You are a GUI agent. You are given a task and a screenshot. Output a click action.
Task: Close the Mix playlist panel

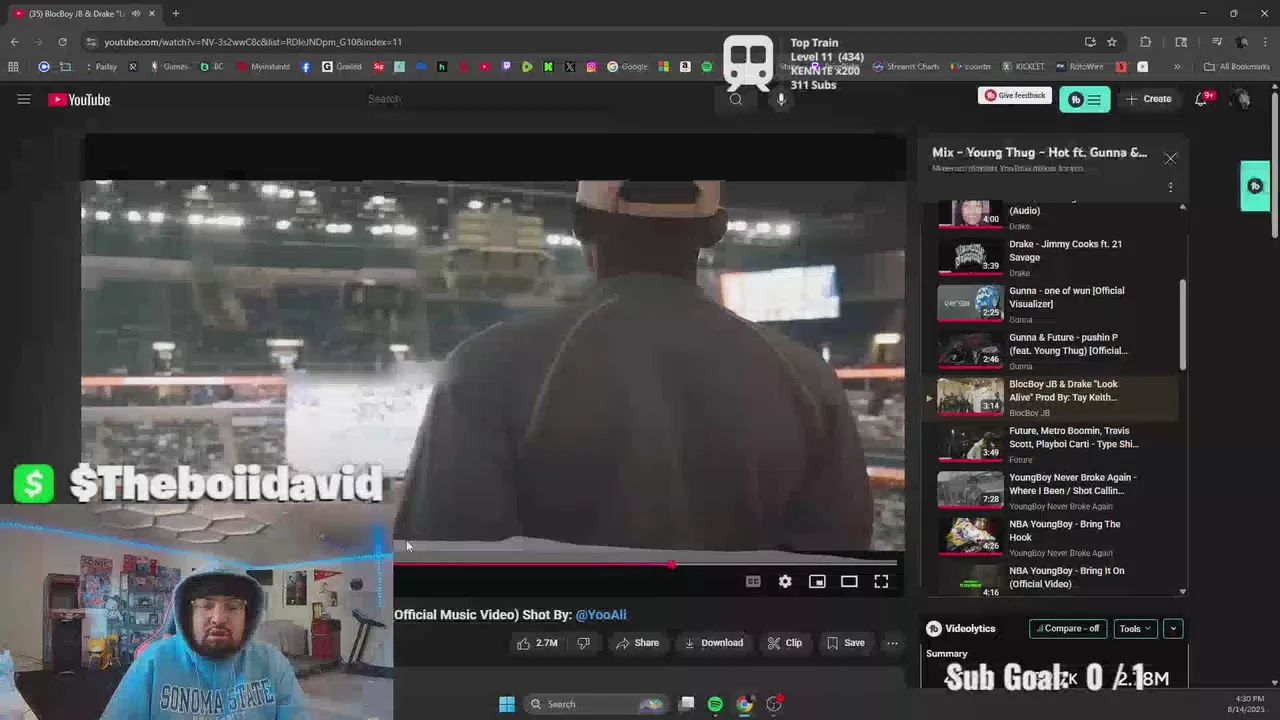[1170, 158]
